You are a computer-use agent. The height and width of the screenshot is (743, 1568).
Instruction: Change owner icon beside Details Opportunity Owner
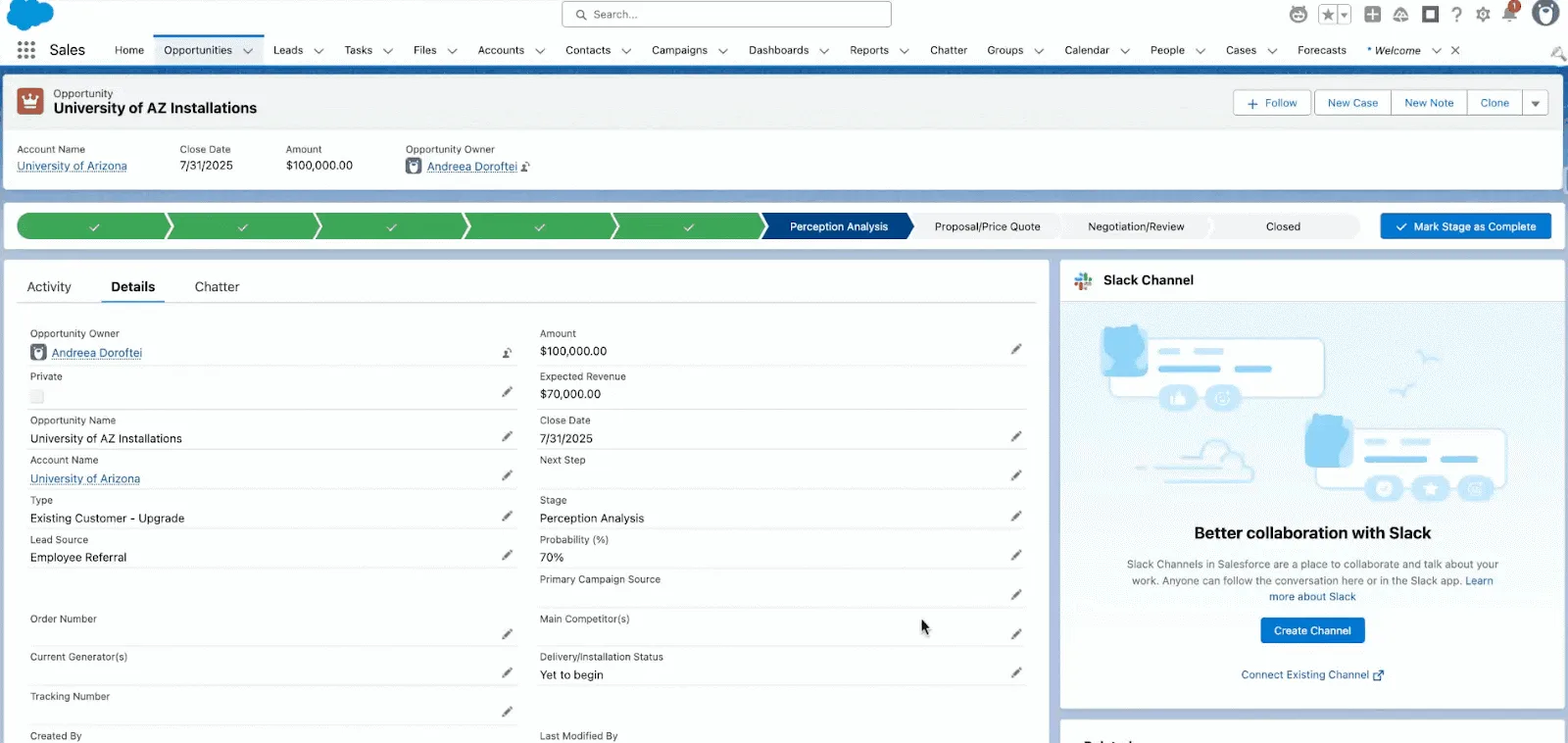coord(507,353)
